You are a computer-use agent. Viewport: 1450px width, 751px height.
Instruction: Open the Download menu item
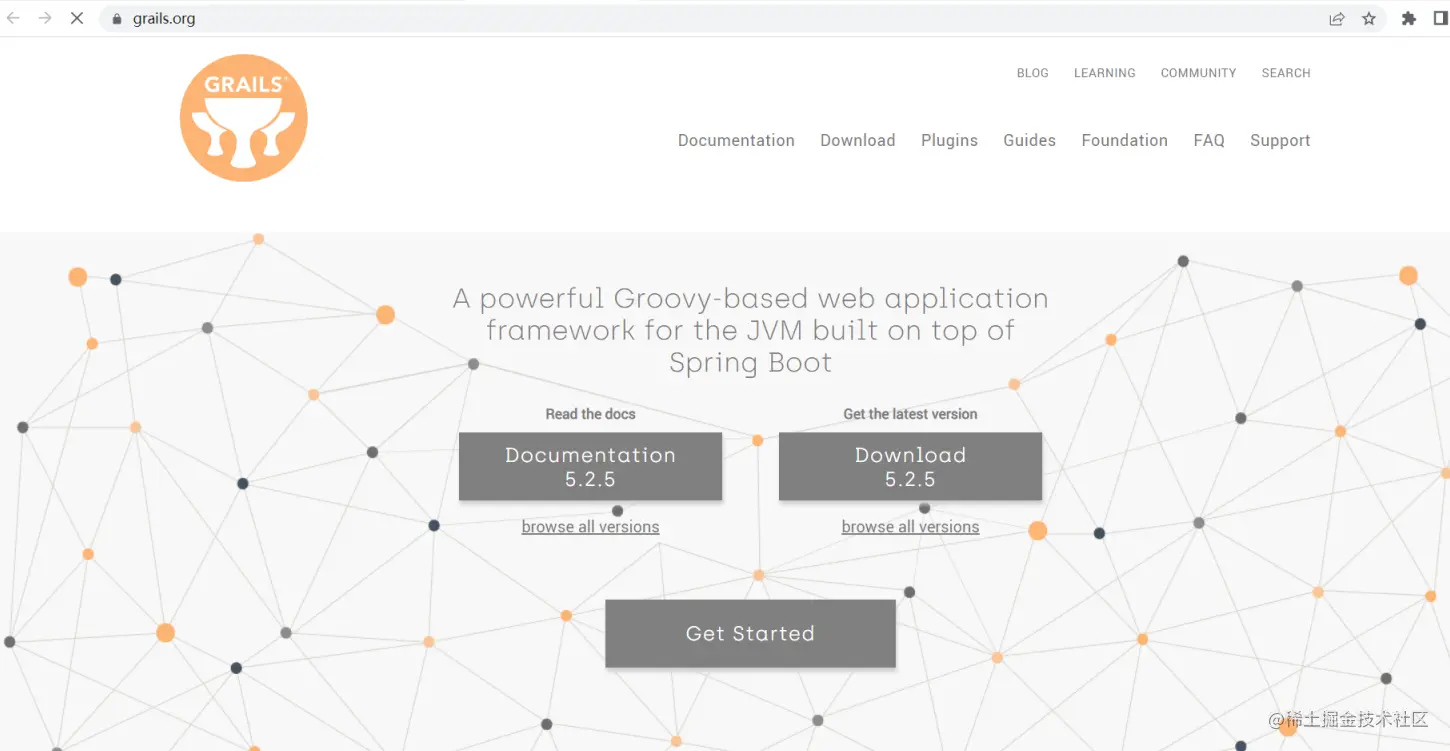pos(858,140)
